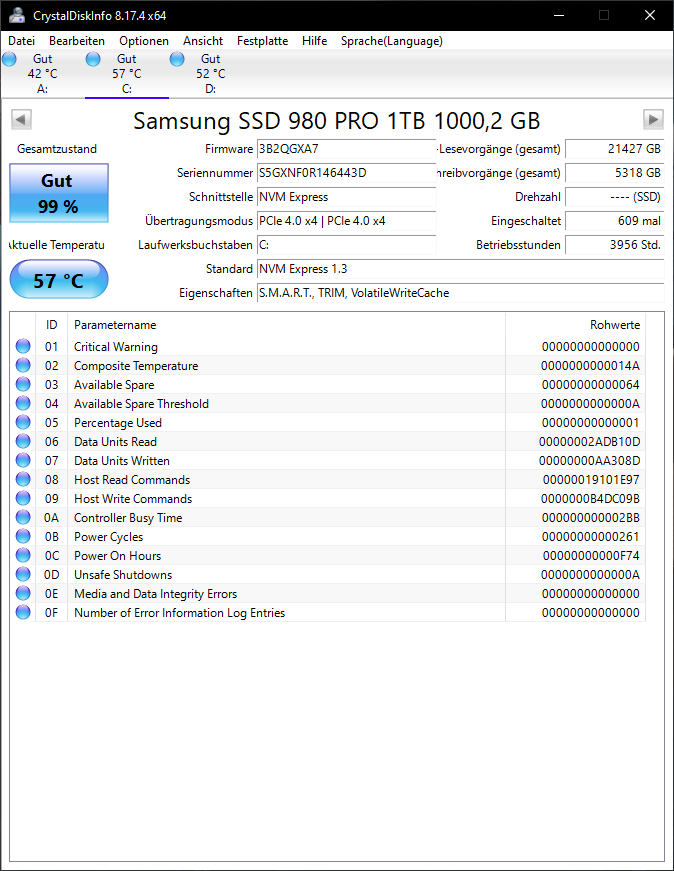Click the blue status orb for drive D:

[x=177, y=59]
